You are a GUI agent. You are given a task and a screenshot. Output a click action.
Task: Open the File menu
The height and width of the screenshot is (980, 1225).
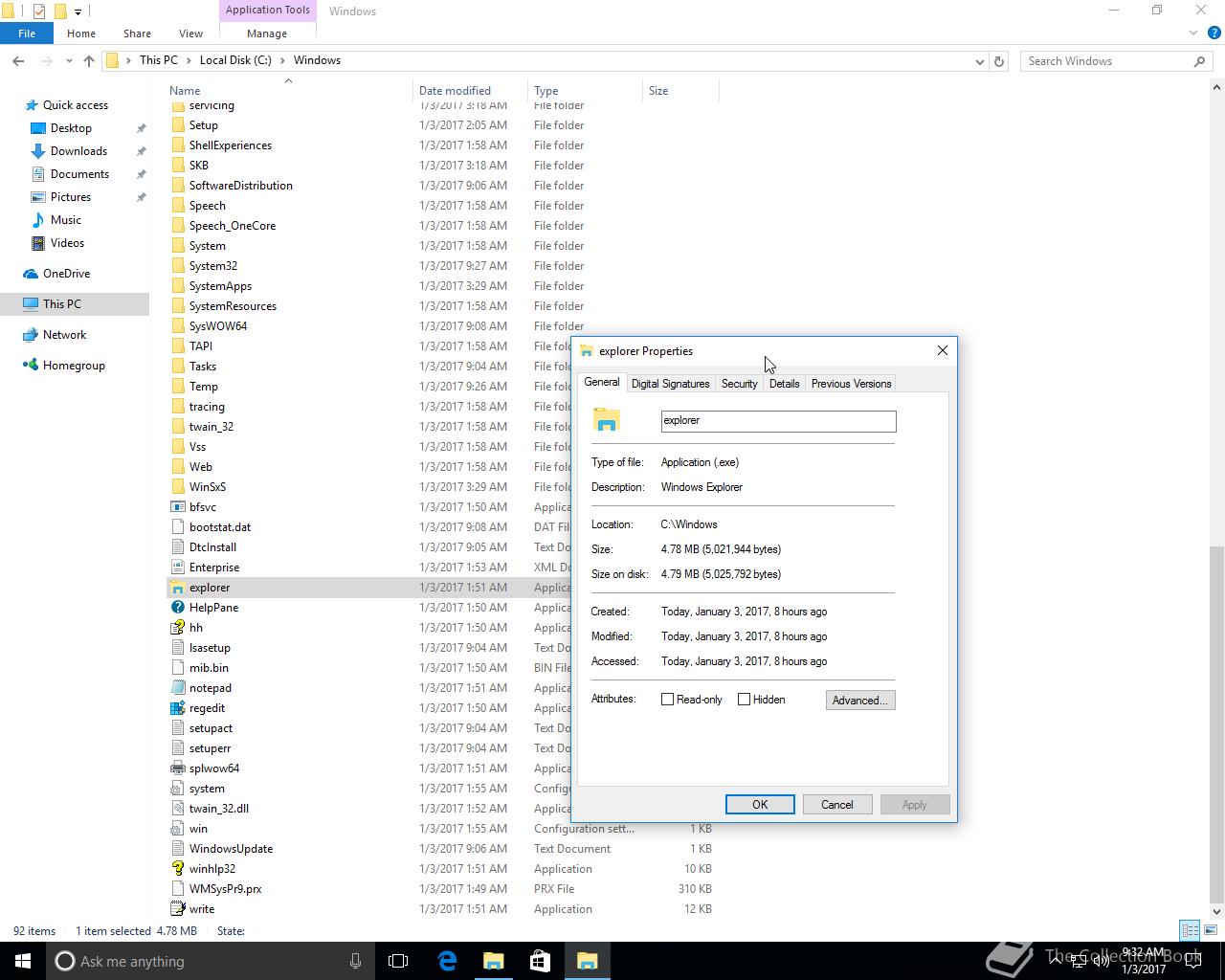(x=27, y=33)
